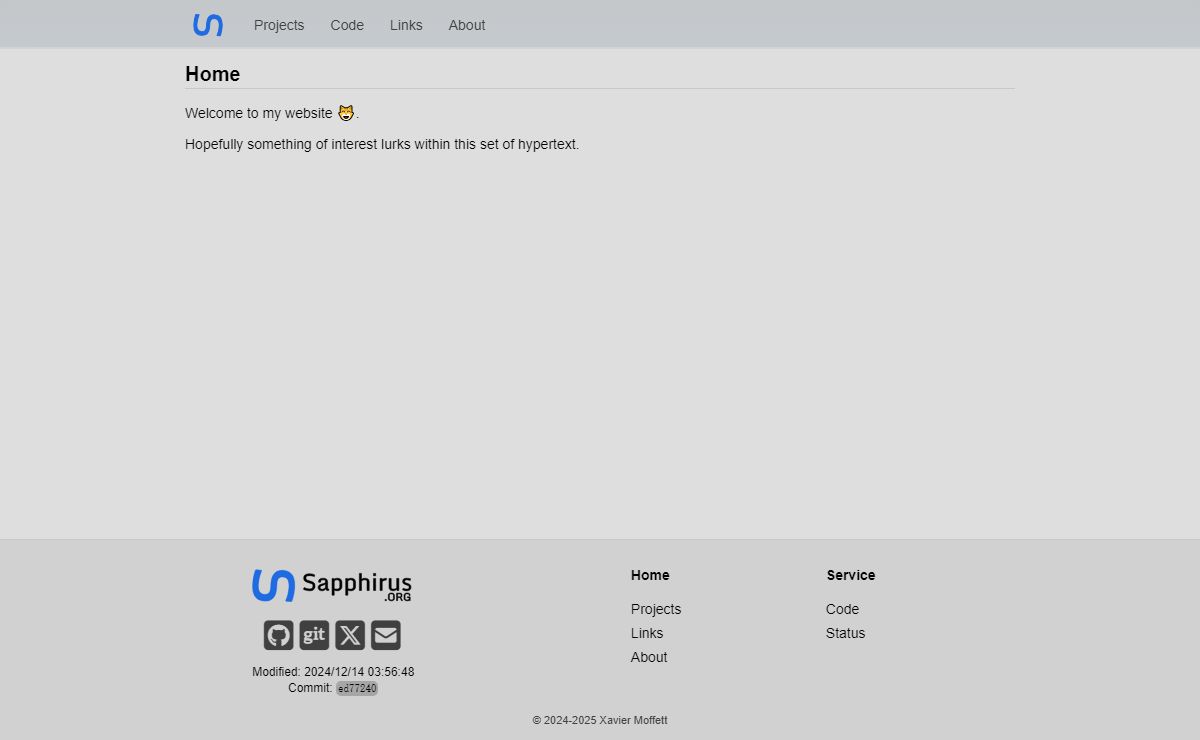Screen dimensions: 1200x740
Task: Go to Code in the top navigation bar
Action: coord(347,25)
